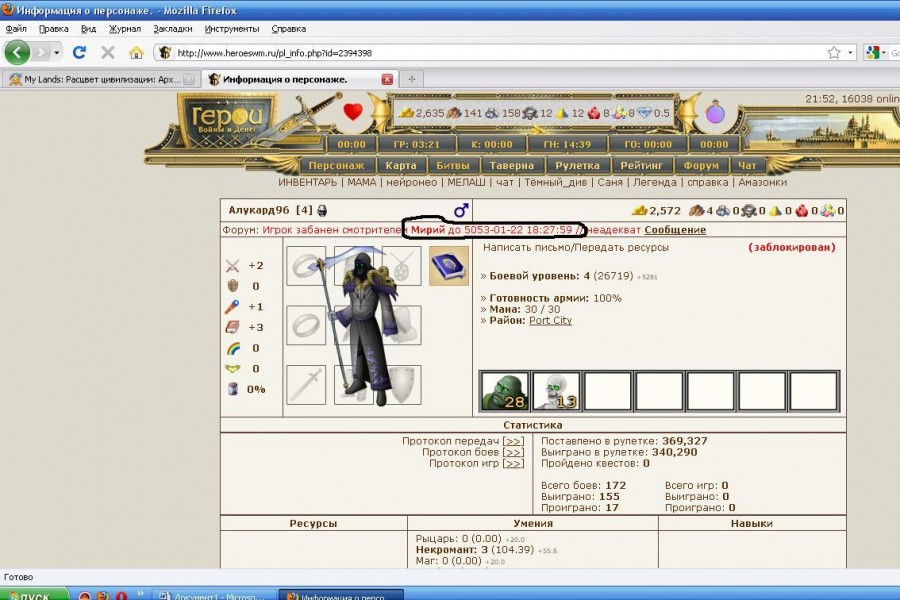
Task: Open the МАМА quick link
Action: point(362,182)
